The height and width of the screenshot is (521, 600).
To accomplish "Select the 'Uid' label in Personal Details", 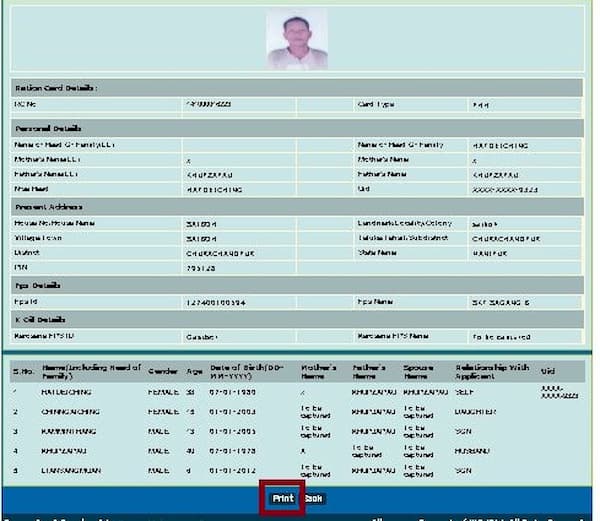I will point(364,189).
